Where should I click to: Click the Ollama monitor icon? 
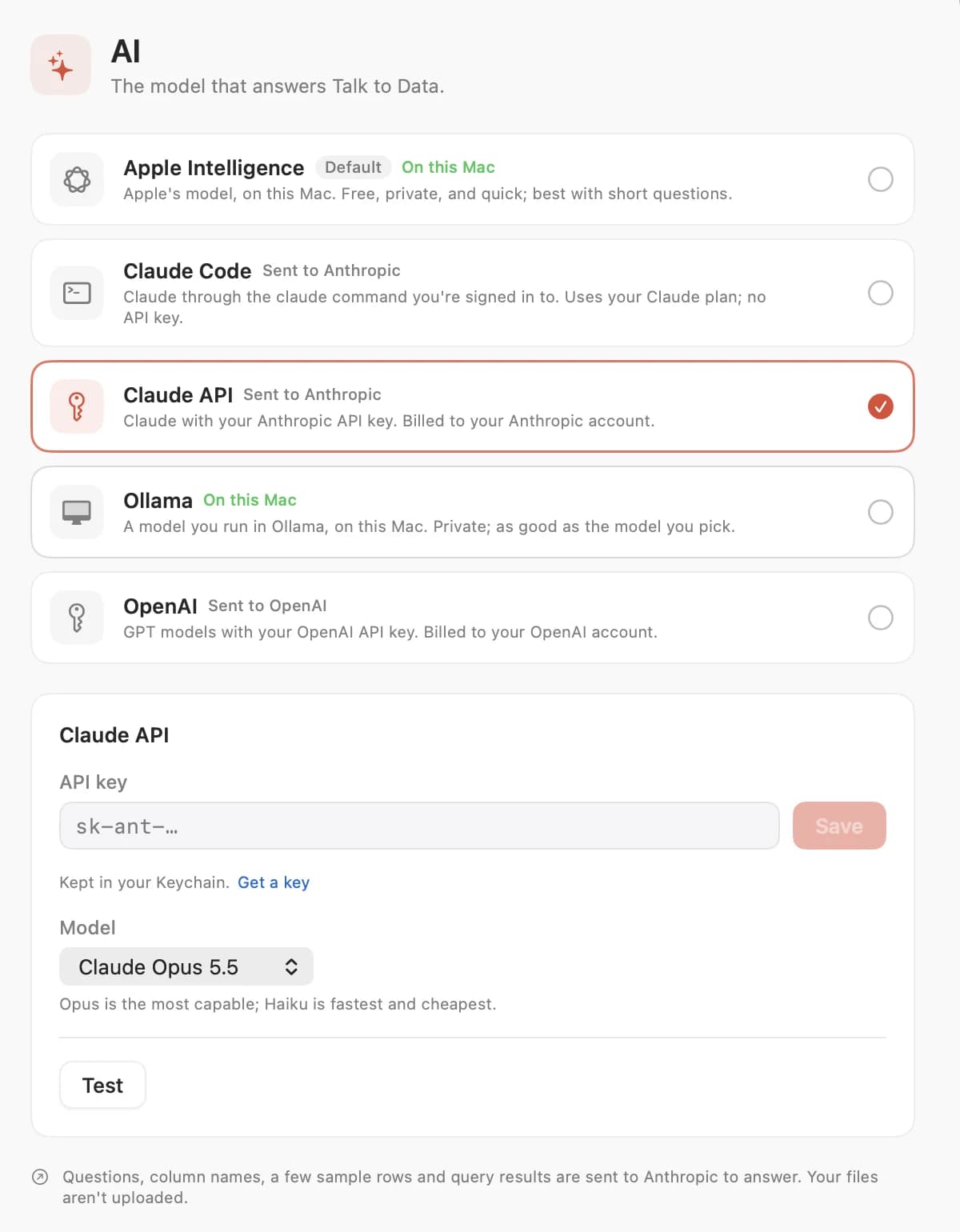(x=77, y=512)
